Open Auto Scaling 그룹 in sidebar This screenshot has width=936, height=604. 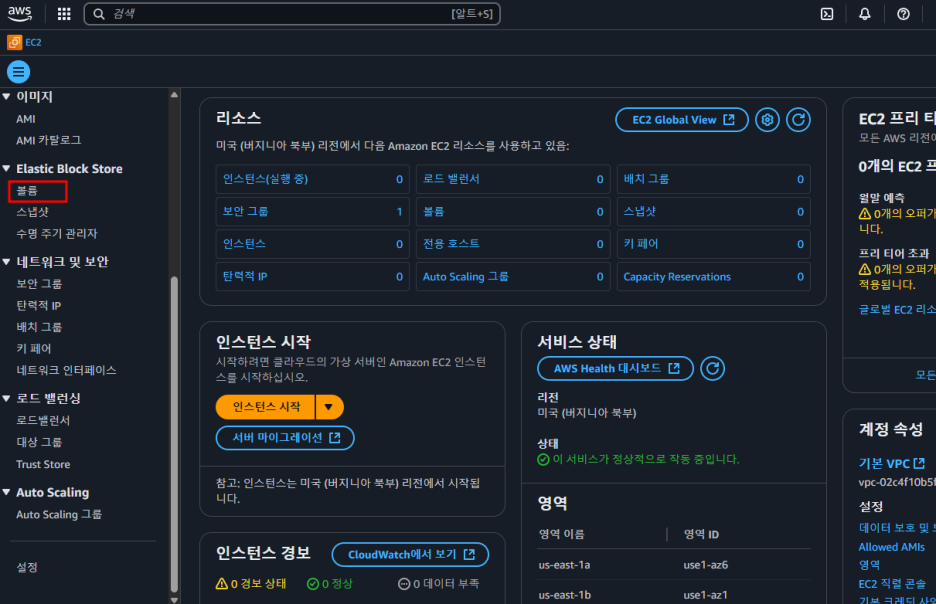tap(59, 514)
